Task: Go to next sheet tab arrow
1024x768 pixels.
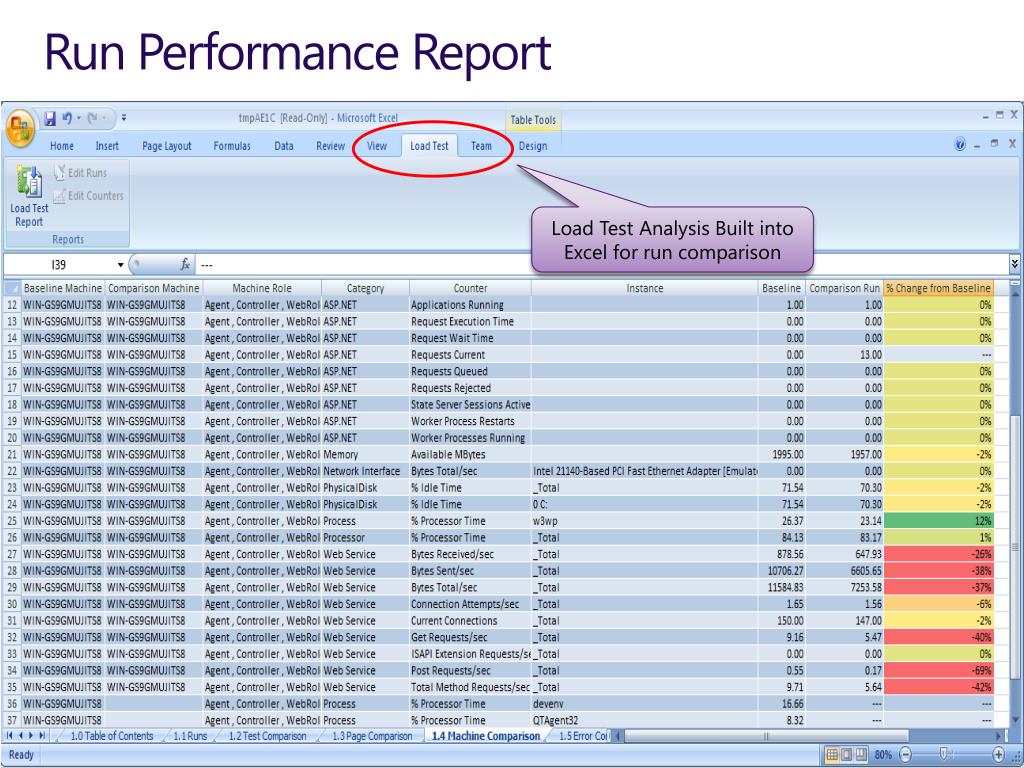Action: pos(31,736)
